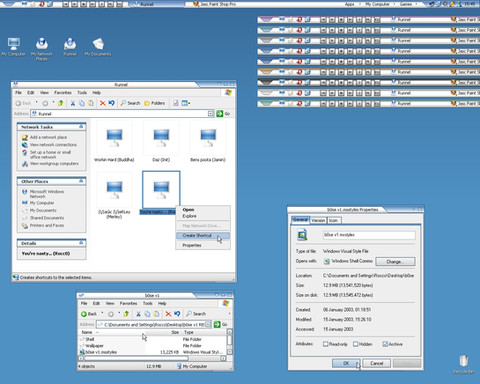Open the Recycle Bin icon

pyautogui.click(x=464, y=364)
